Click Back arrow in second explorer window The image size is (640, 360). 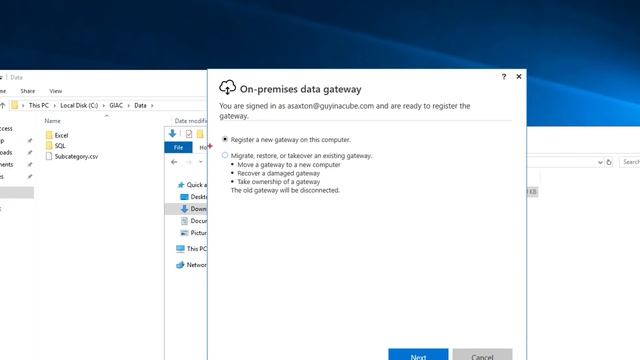pos(174,162)
